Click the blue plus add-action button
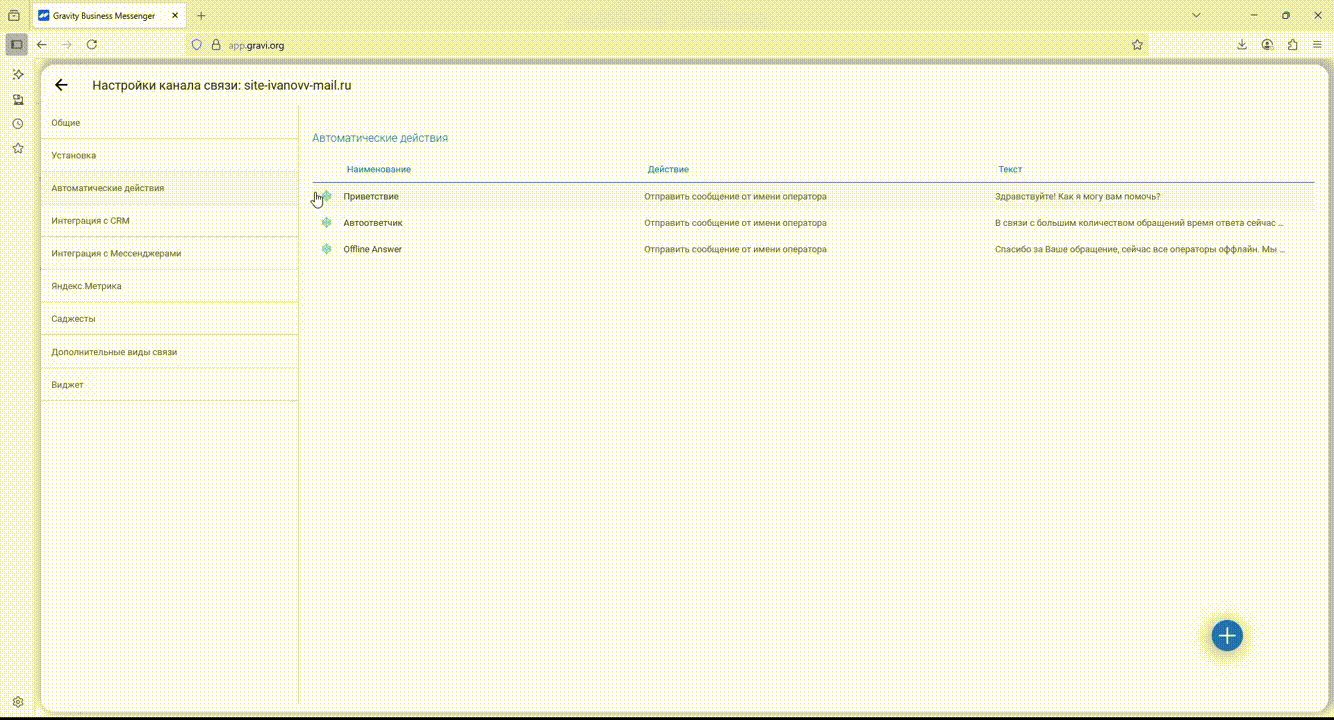1334x720 pixels. [1226, 635]
